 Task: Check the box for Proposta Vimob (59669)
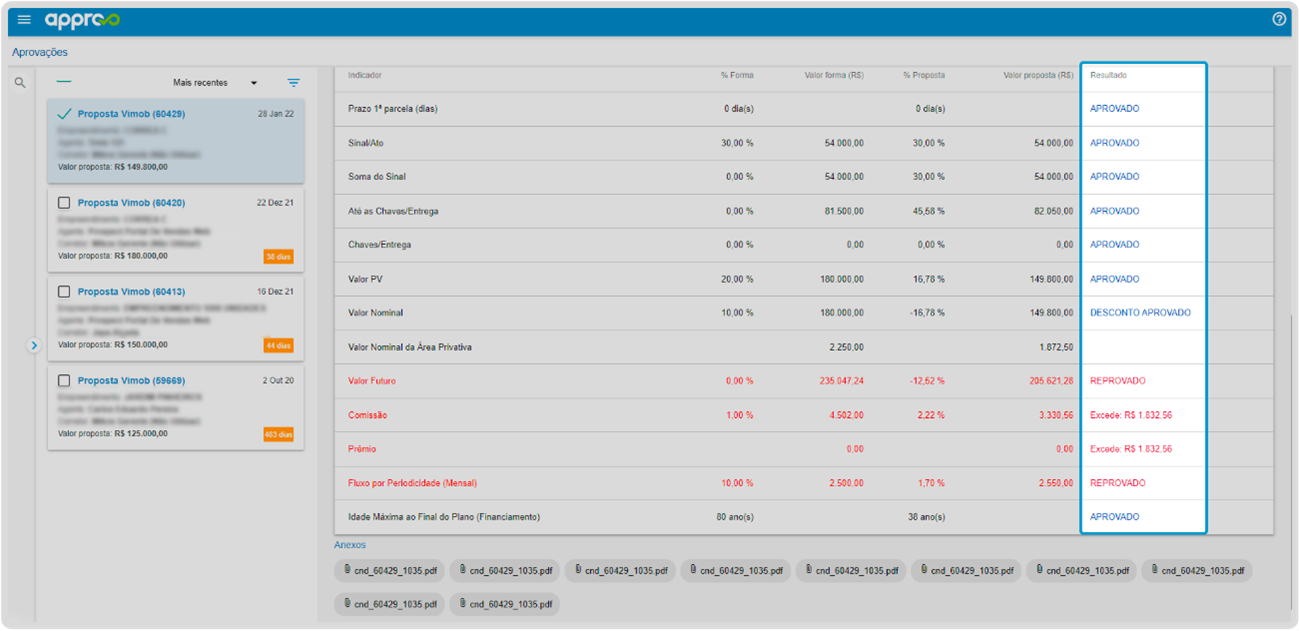[64, 381]
